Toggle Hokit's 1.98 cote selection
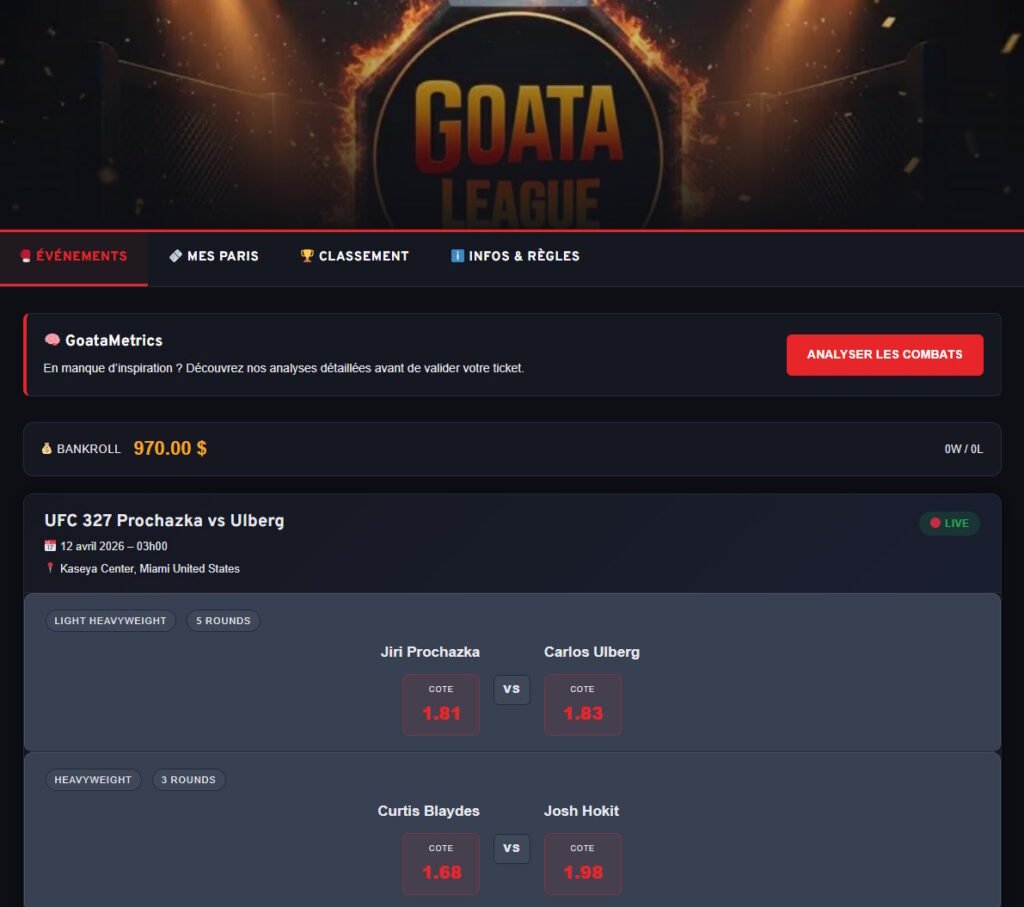Screen dimensions: 1024x907 (x=583, y=863)
